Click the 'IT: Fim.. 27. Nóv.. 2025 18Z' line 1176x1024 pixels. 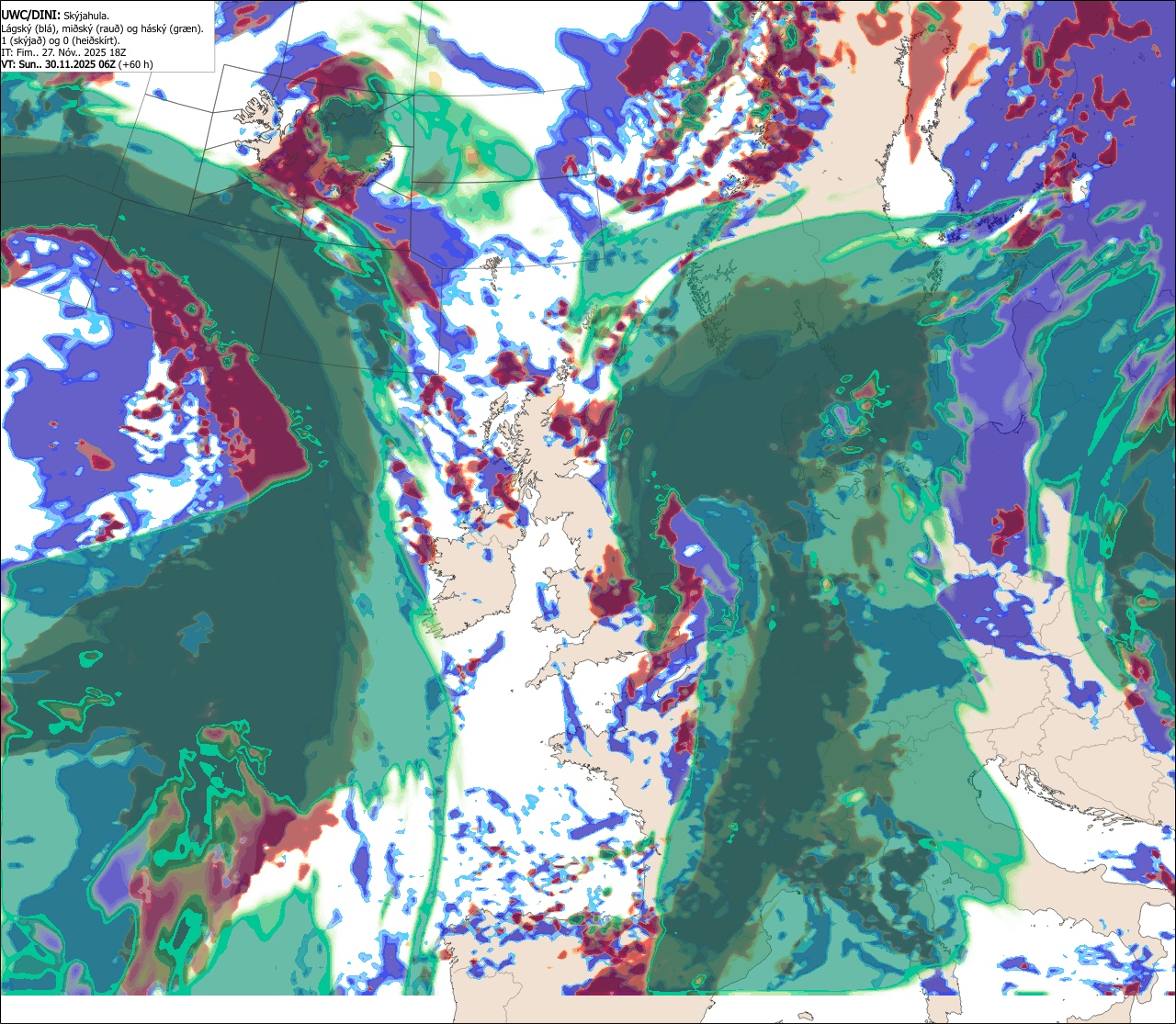(64, 52)
